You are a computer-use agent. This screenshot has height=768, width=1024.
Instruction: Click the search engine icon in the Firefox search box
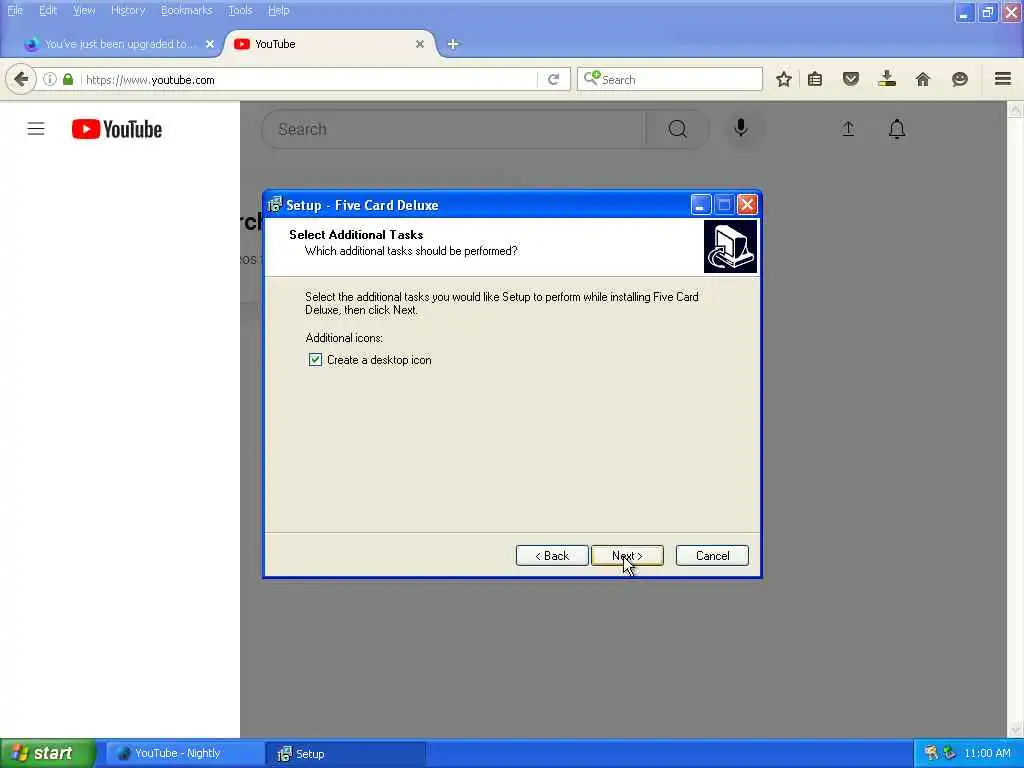(x=592, y=79)
